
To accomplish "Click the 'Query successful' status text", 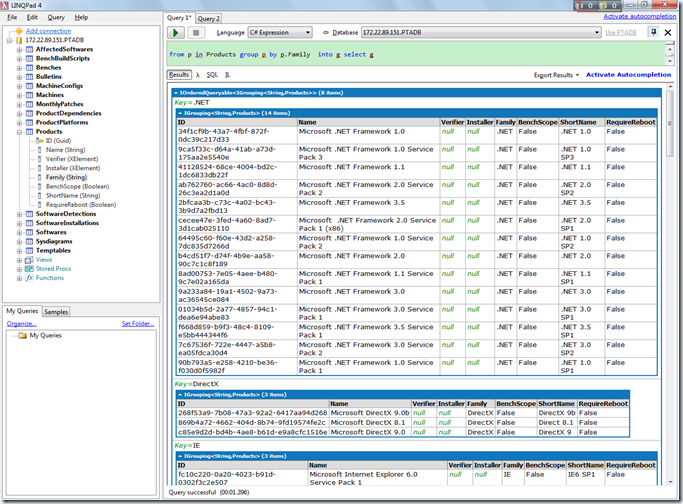I will pos(192,492).
